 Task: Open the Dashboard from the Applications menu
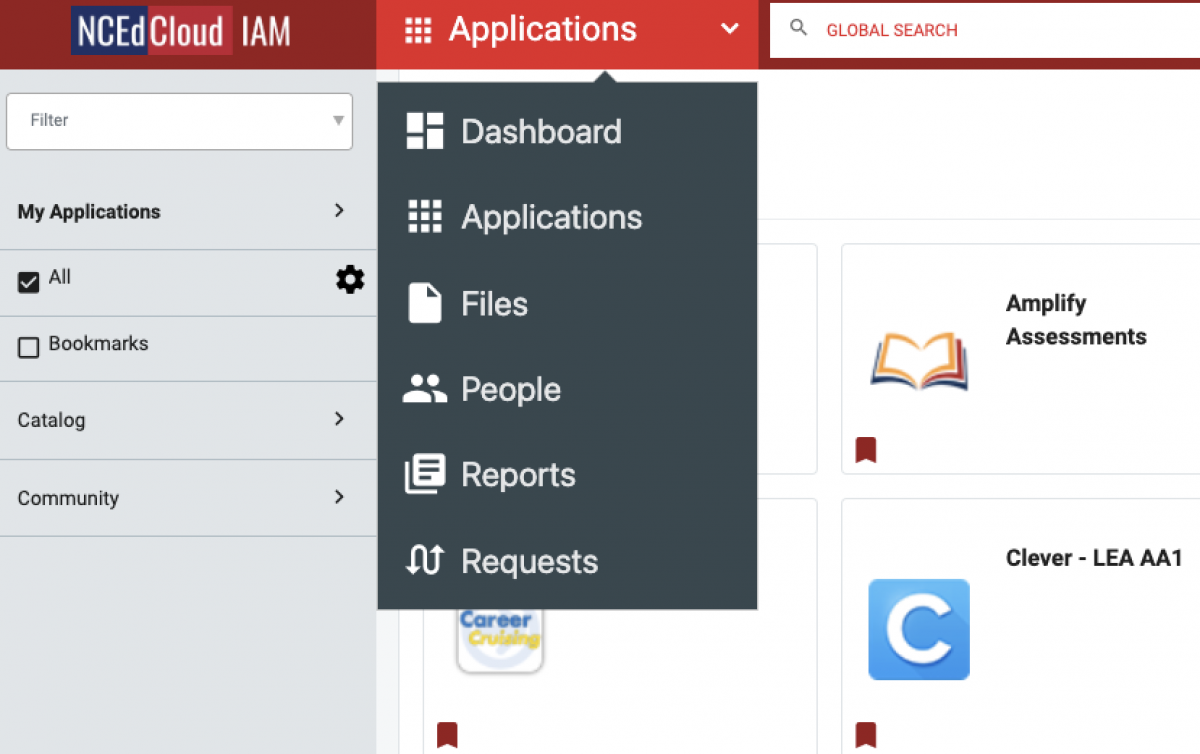[x=540, y=130]
